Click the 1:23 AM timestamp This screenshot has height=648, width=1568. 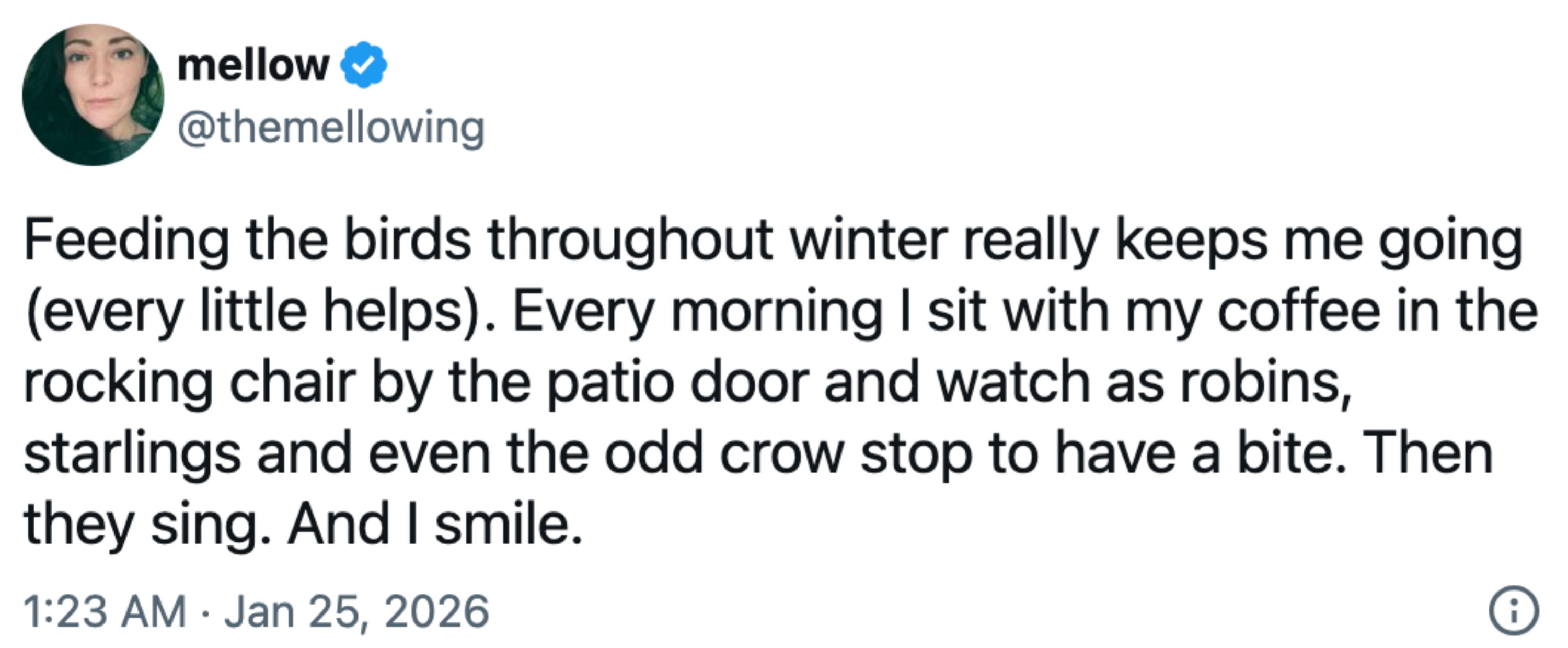tap(105, 611)
